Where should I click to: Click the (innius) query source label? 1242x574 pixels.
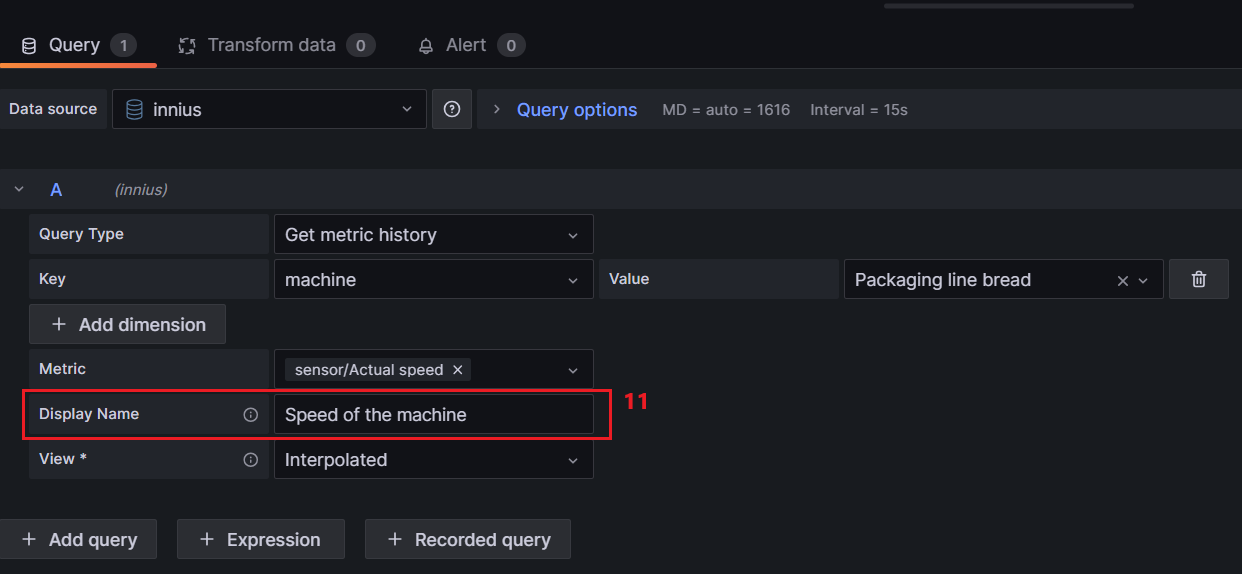(141, 189)
